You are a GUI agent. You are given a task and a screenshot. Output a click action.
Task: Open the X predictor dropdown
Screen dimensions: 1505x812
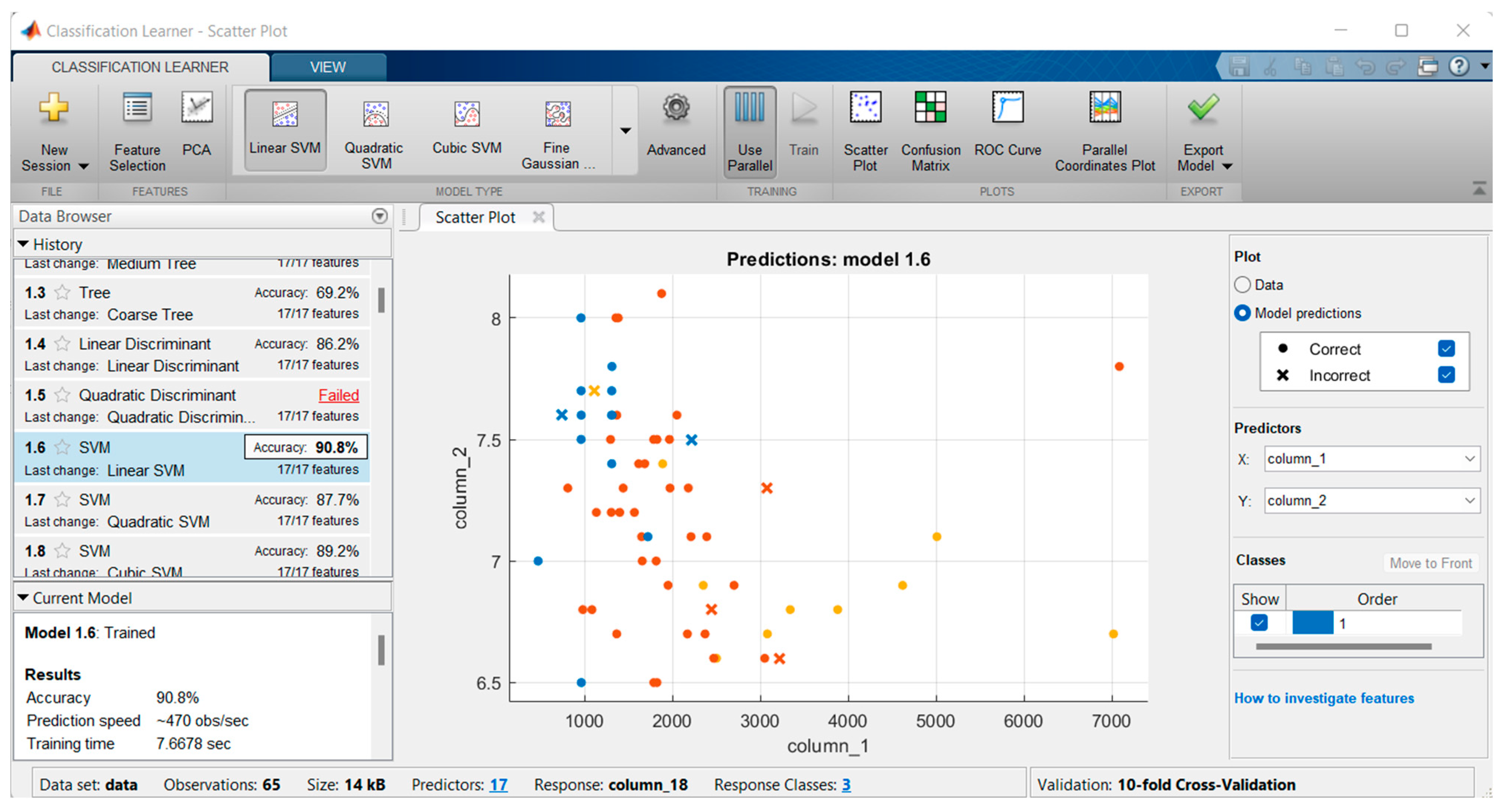tap(1371, 459)
